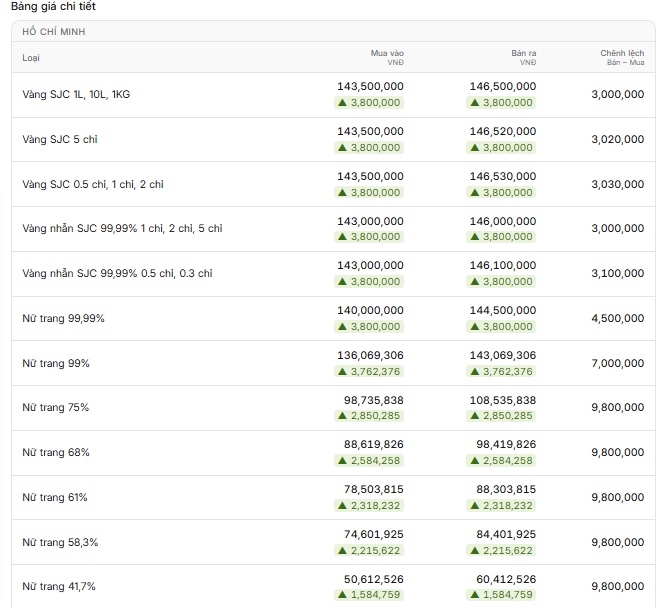Select the 'Nữ trang 68%' row label
The image size is (661, 608).
click(56, 452)
